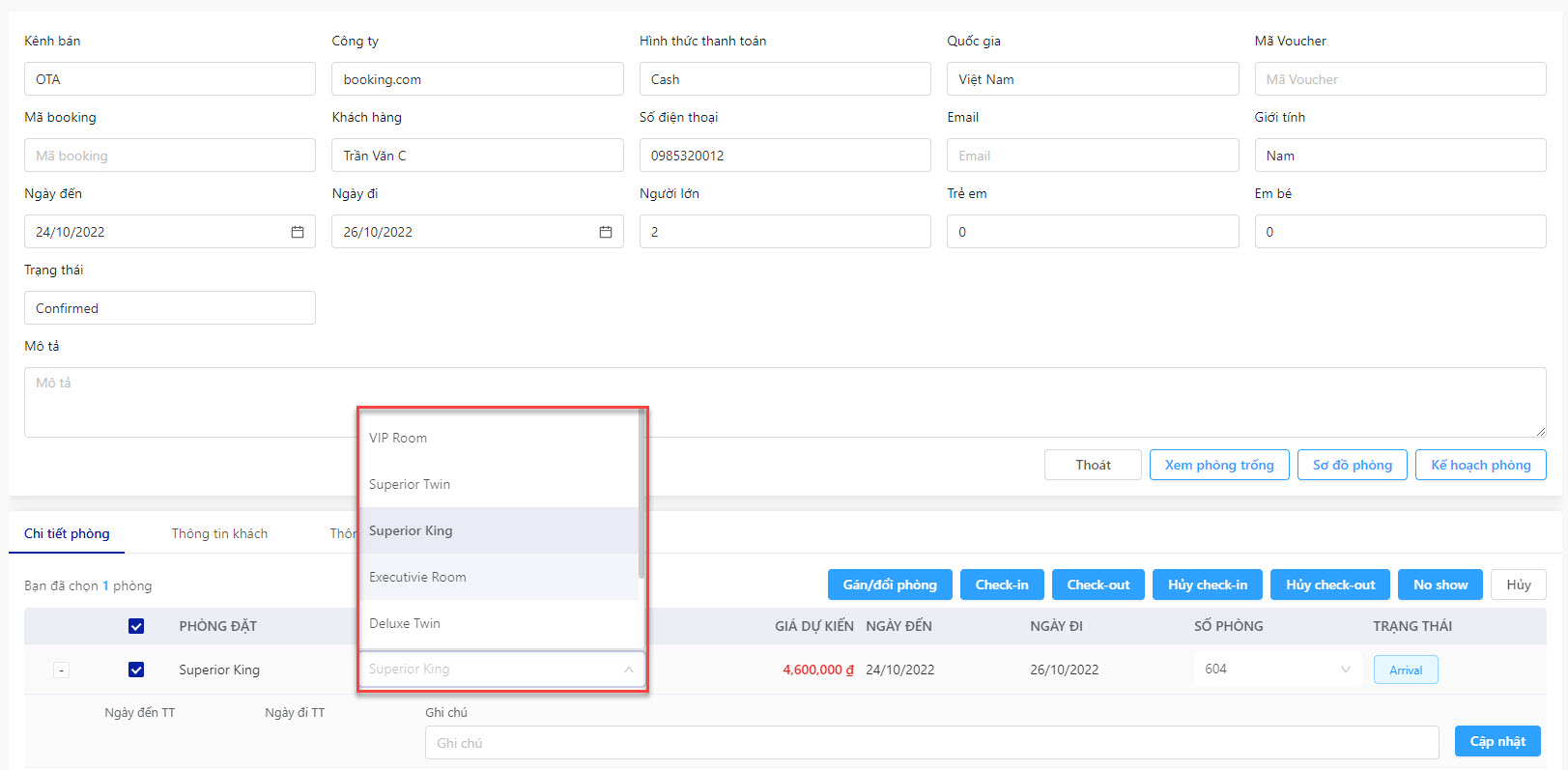This screenshot has width=1568, height=770.
Task: Open the Ngày đến calendar icon
Action: coord(298,232)
